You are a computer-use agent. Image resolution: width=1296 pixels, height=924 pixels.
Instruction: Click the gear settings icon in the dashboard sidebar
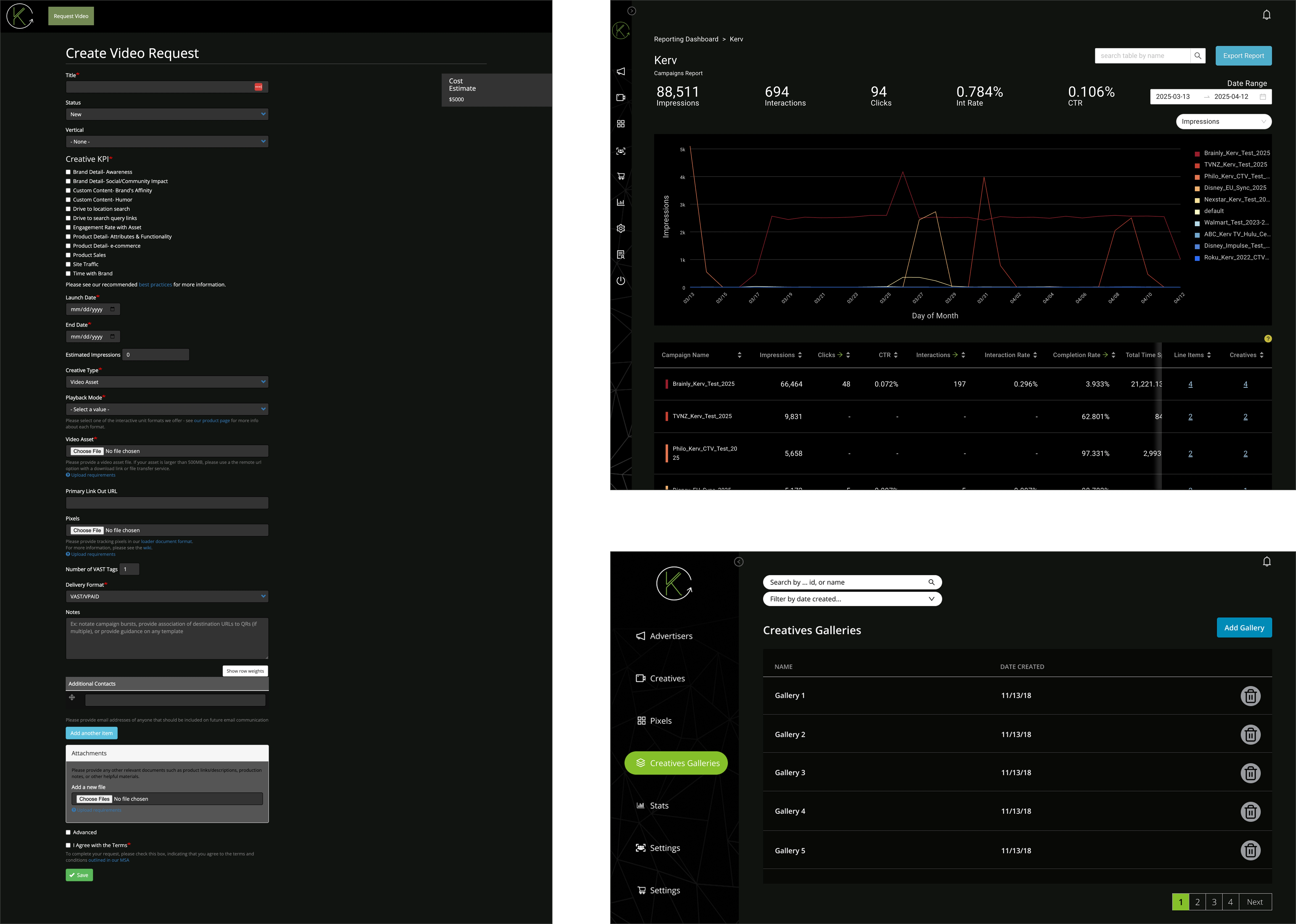(x=621, y=228)
